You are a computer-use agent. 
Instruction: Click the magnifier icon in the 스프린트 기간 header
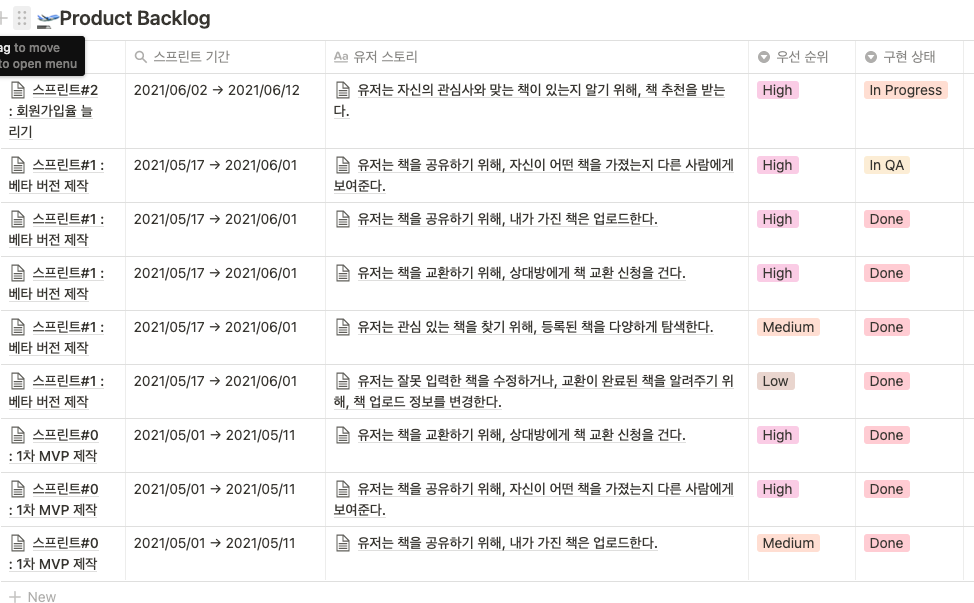[140, 57]
